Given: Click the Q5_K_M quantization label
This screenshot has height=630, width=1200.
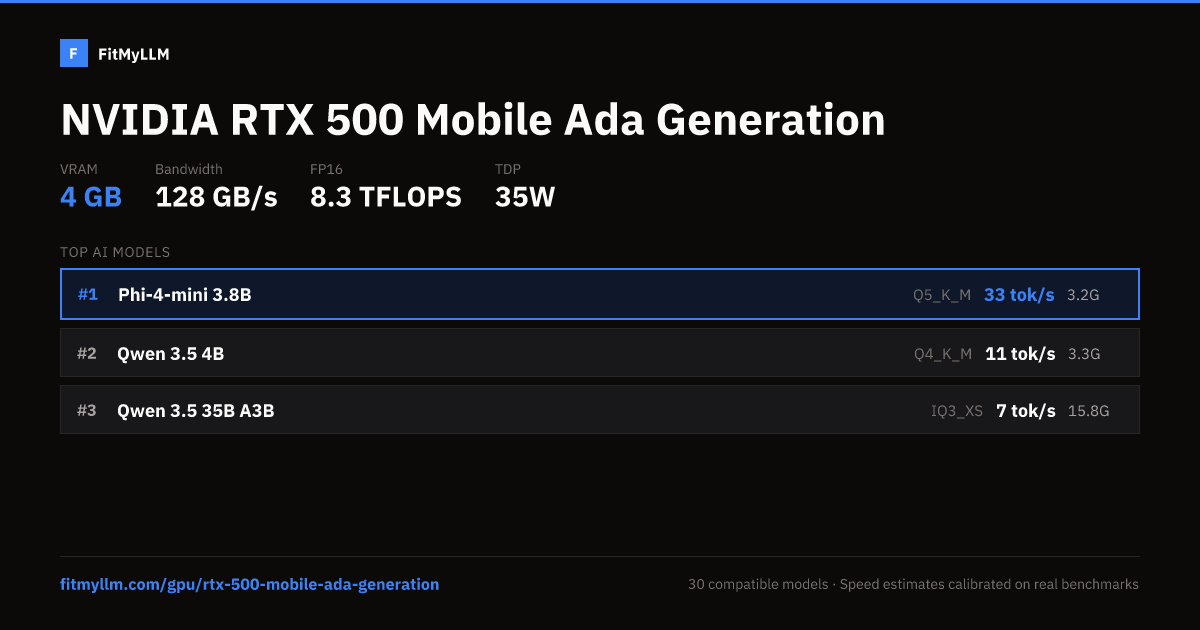Looking at the screenshot, I should tap(942, 296).
